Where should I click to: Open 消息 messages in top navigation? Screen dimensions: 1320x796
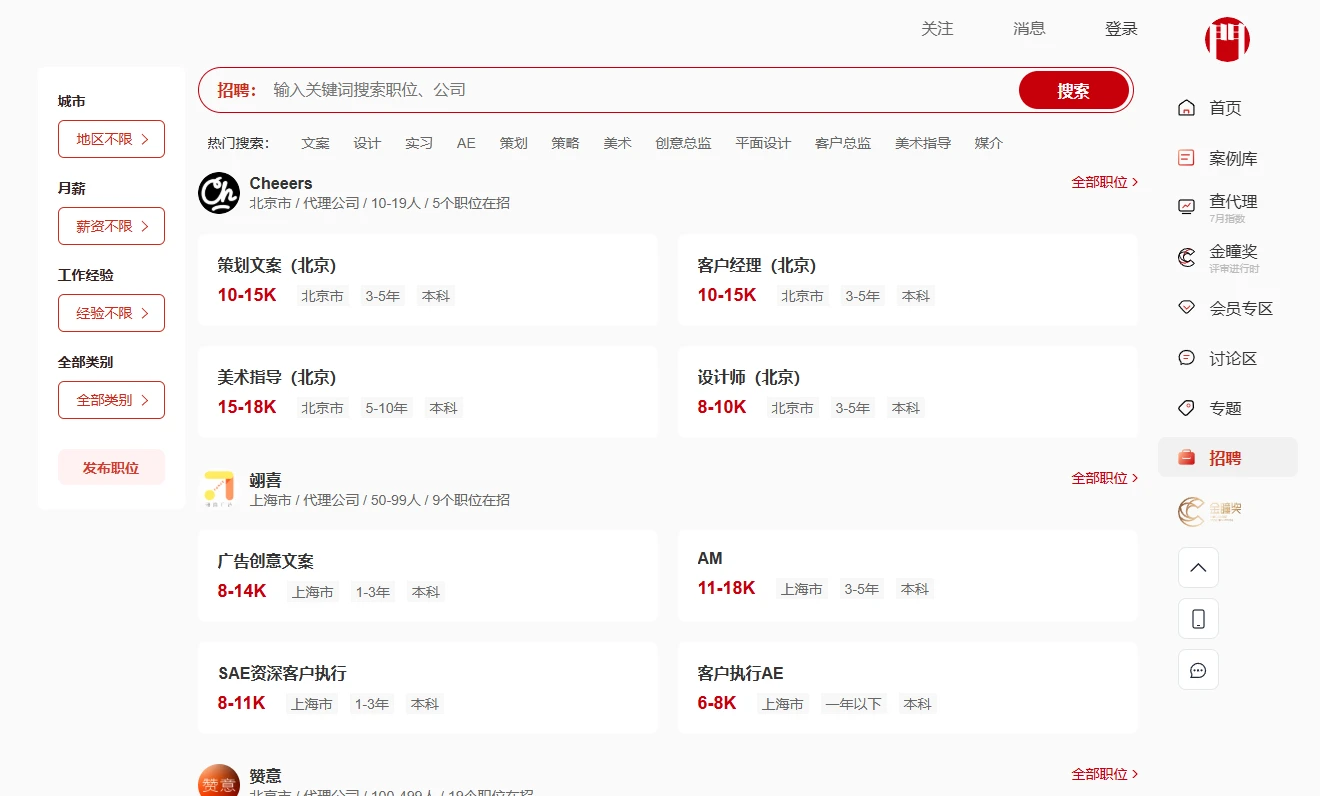1029,29
